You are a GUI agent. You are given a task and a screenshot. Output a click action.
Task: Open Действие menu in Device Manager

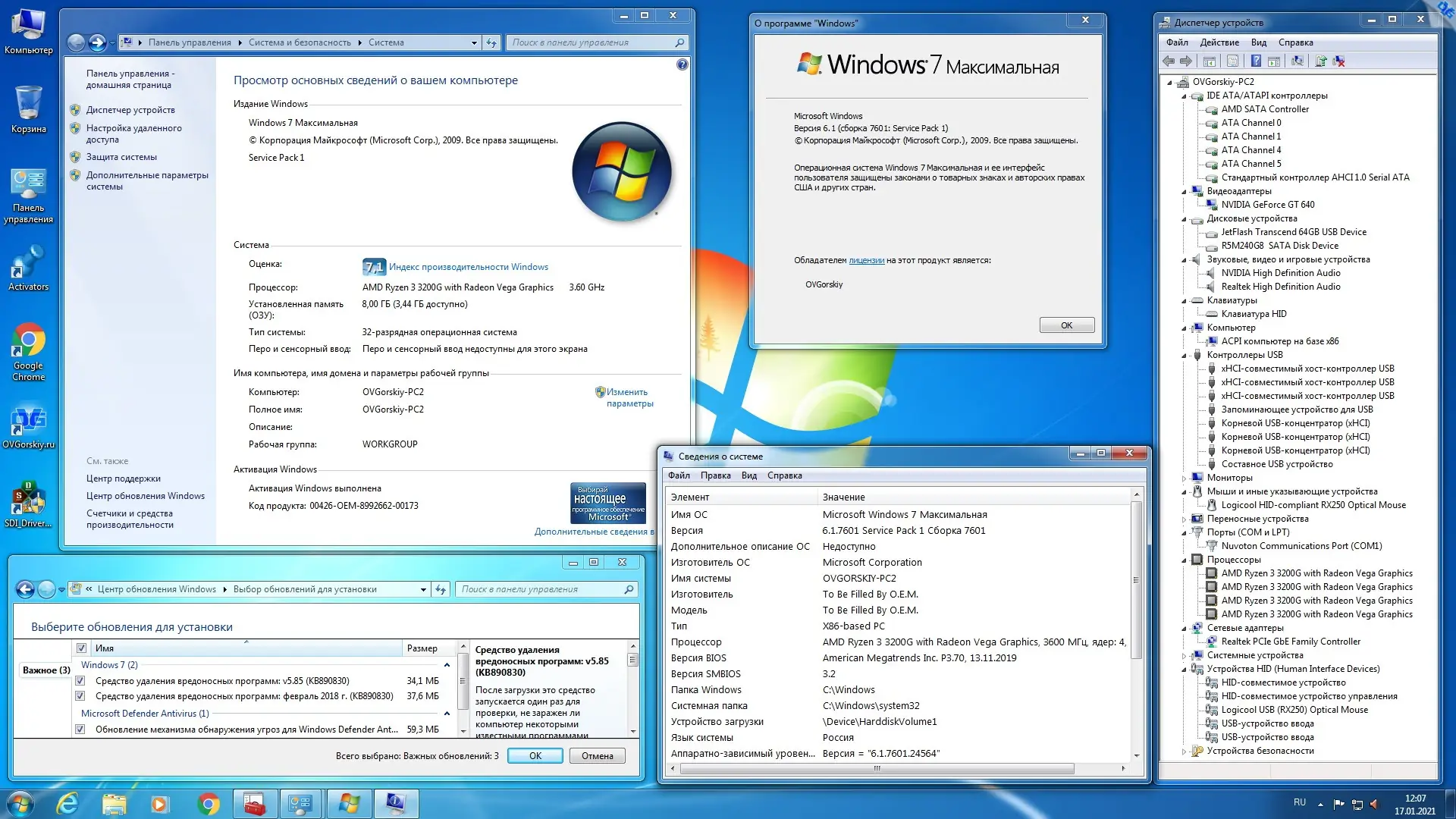(1219, 42)
